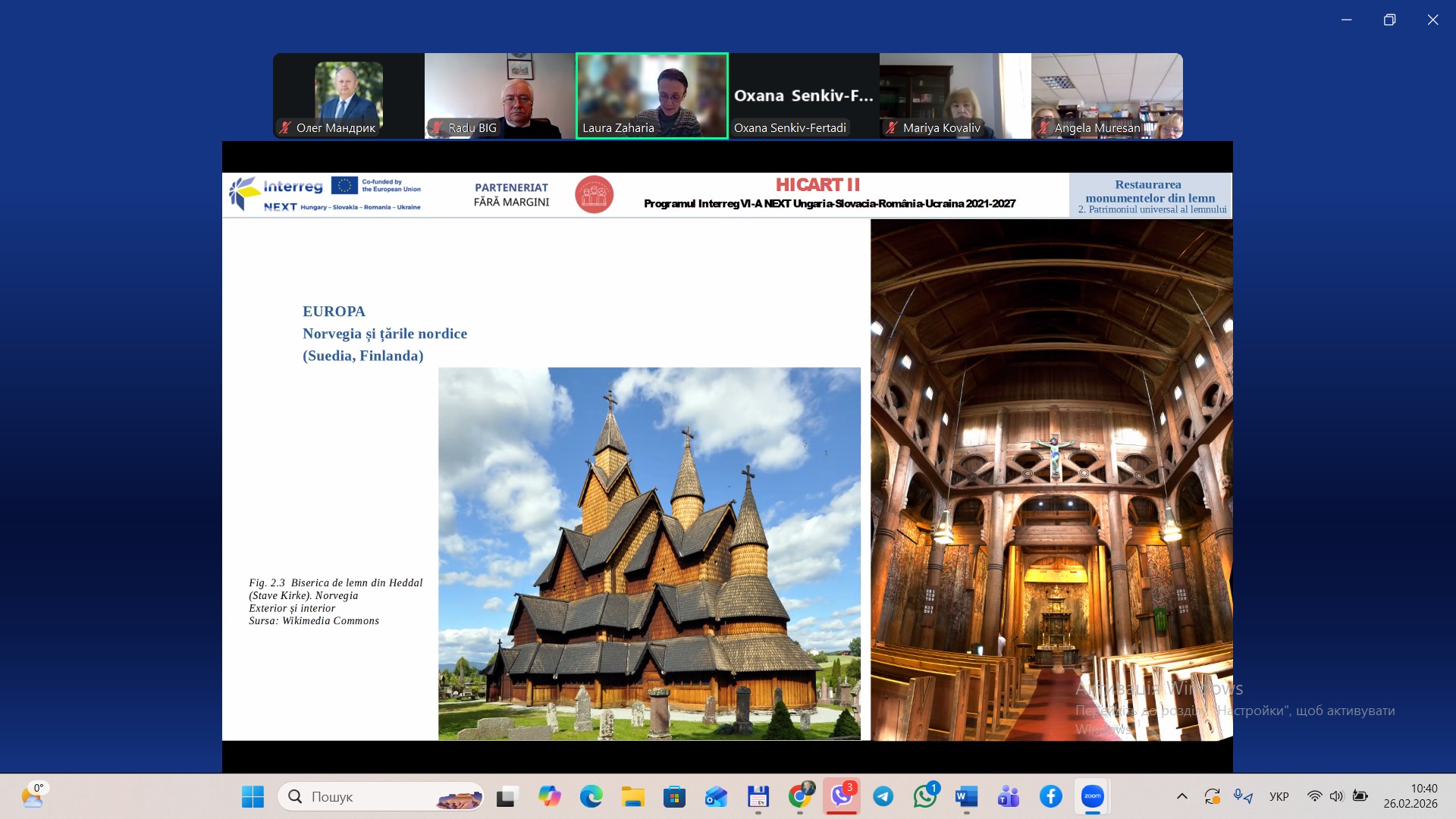Open Viber from the taskbar
The height and width of the screenshot is (819, 1456).
(841, 796)
